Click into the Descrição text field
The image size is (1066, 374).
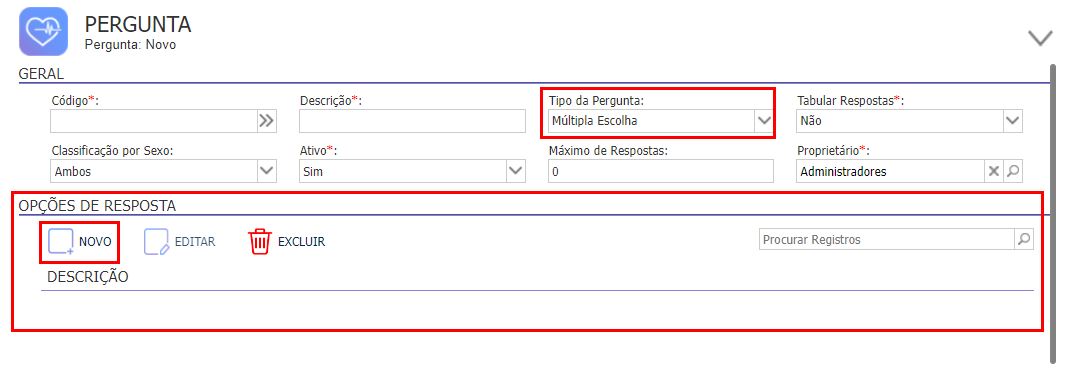coord(413,121)
